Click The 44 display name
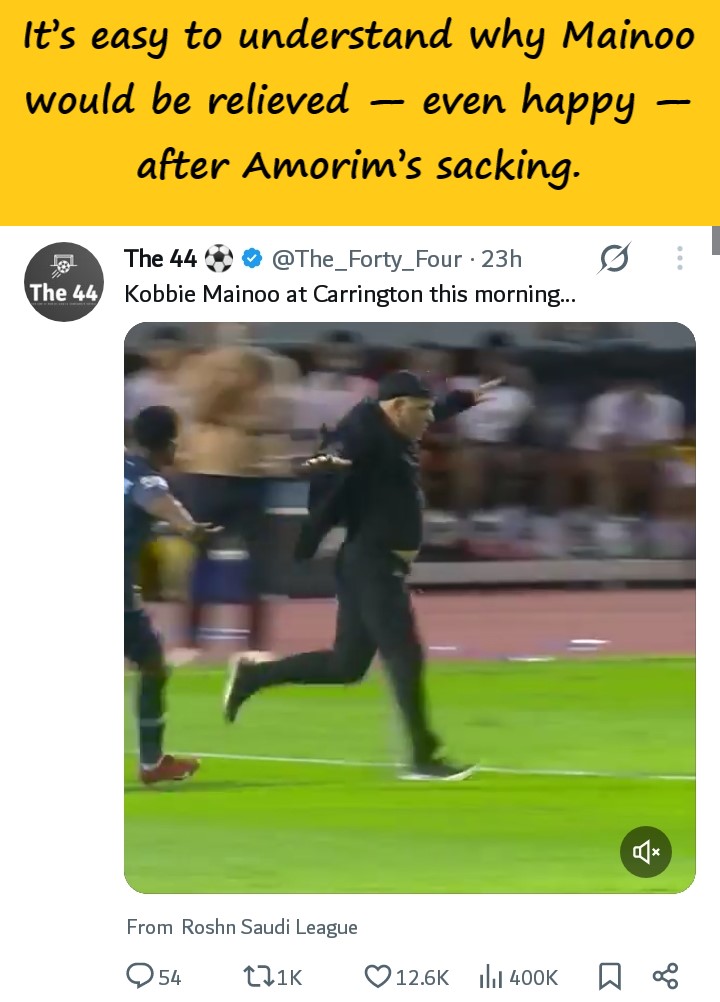720x1002 pixels. pyautogui.click(x=160, y=259)
